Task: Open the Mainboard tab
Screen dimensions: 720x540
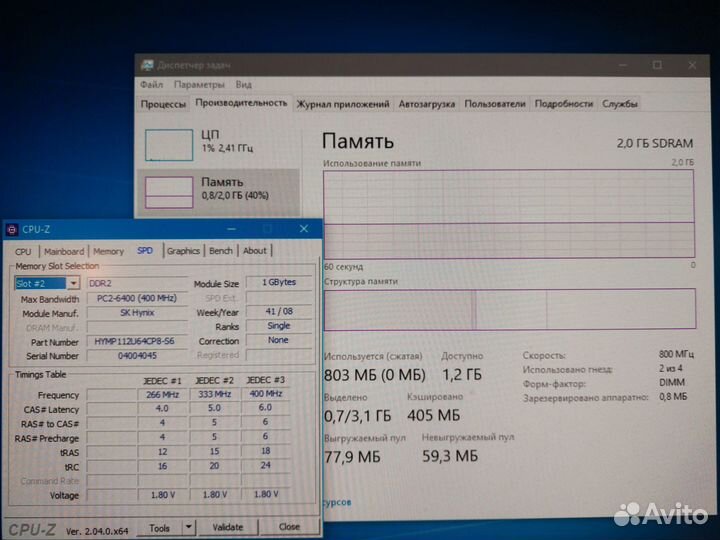Action: tap(63, 251)
